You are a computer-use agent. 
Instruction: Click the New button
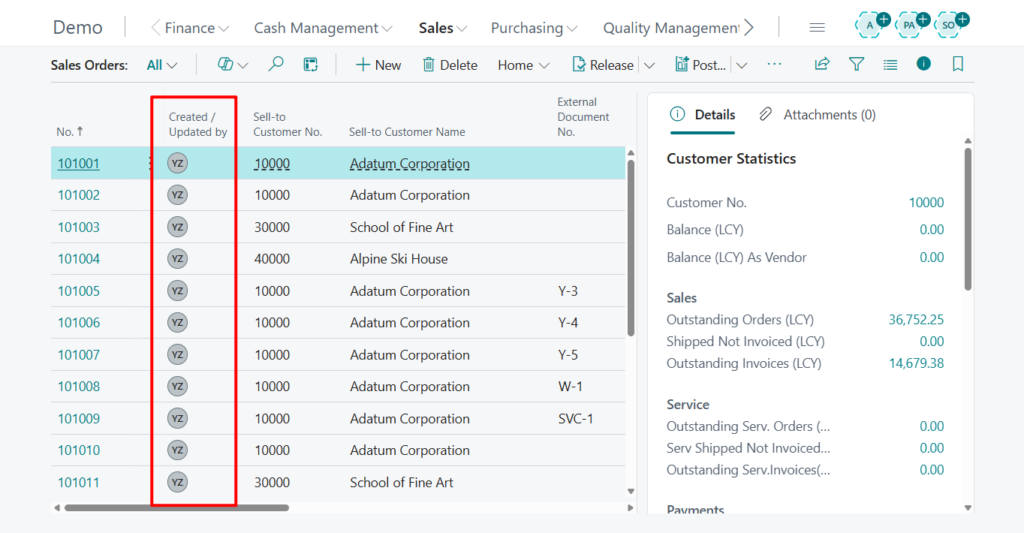pyautogui.click(x=378, y=65)
